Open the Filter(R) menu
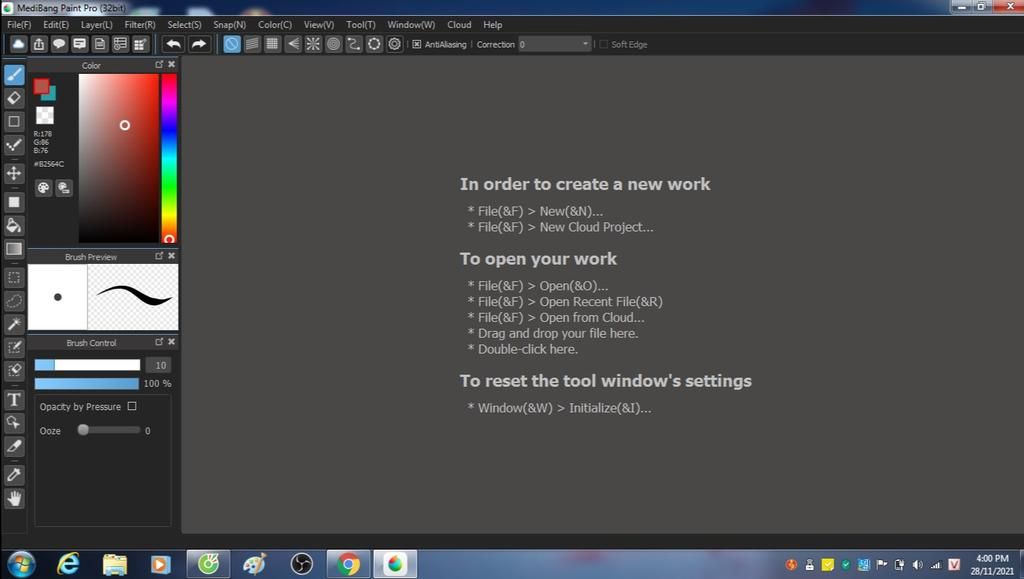1024x579 pixels. pos(140,24)
